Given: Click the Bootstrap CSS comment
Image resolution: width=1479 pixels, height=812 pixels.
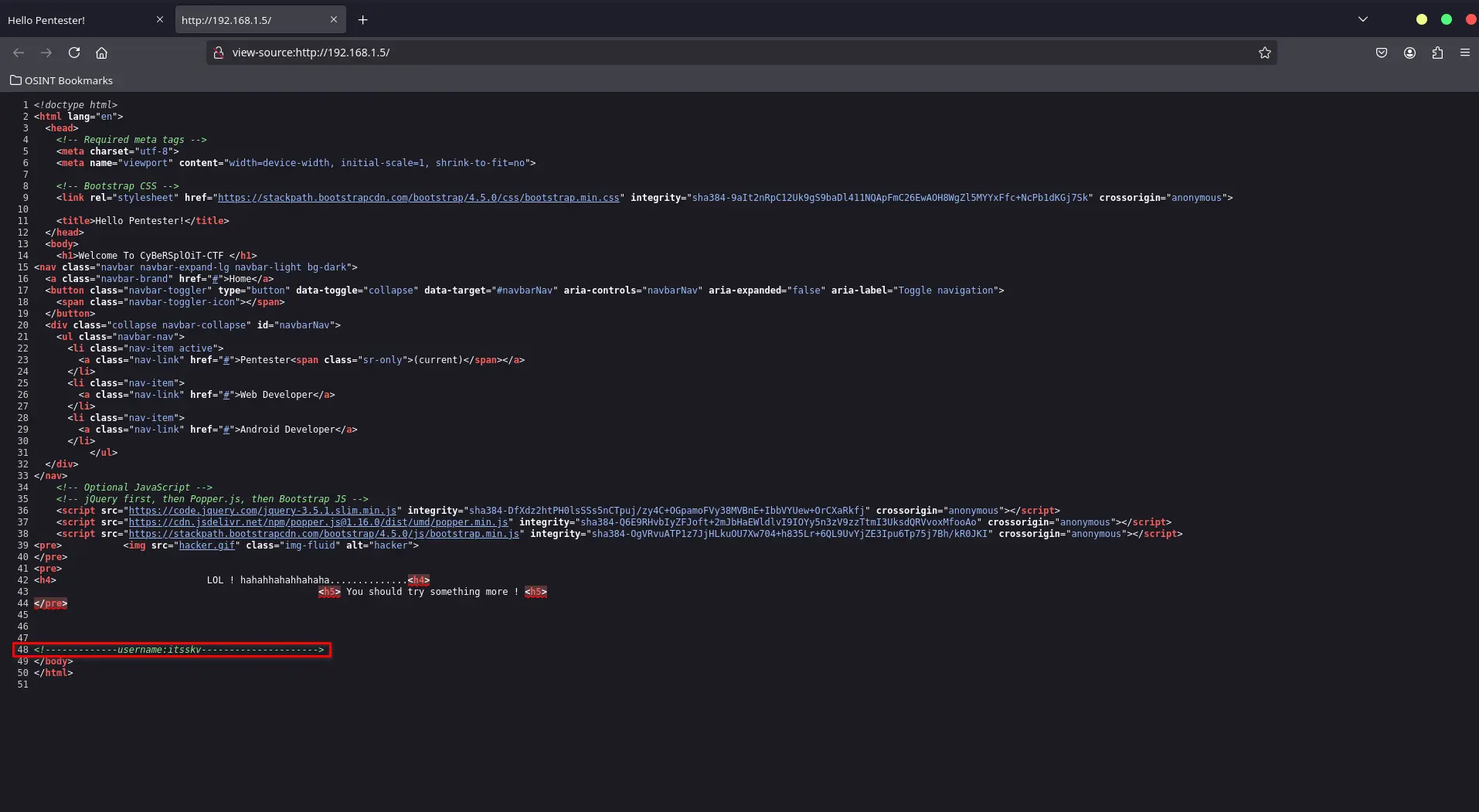Looking at the screenshot, I should 117,186.
